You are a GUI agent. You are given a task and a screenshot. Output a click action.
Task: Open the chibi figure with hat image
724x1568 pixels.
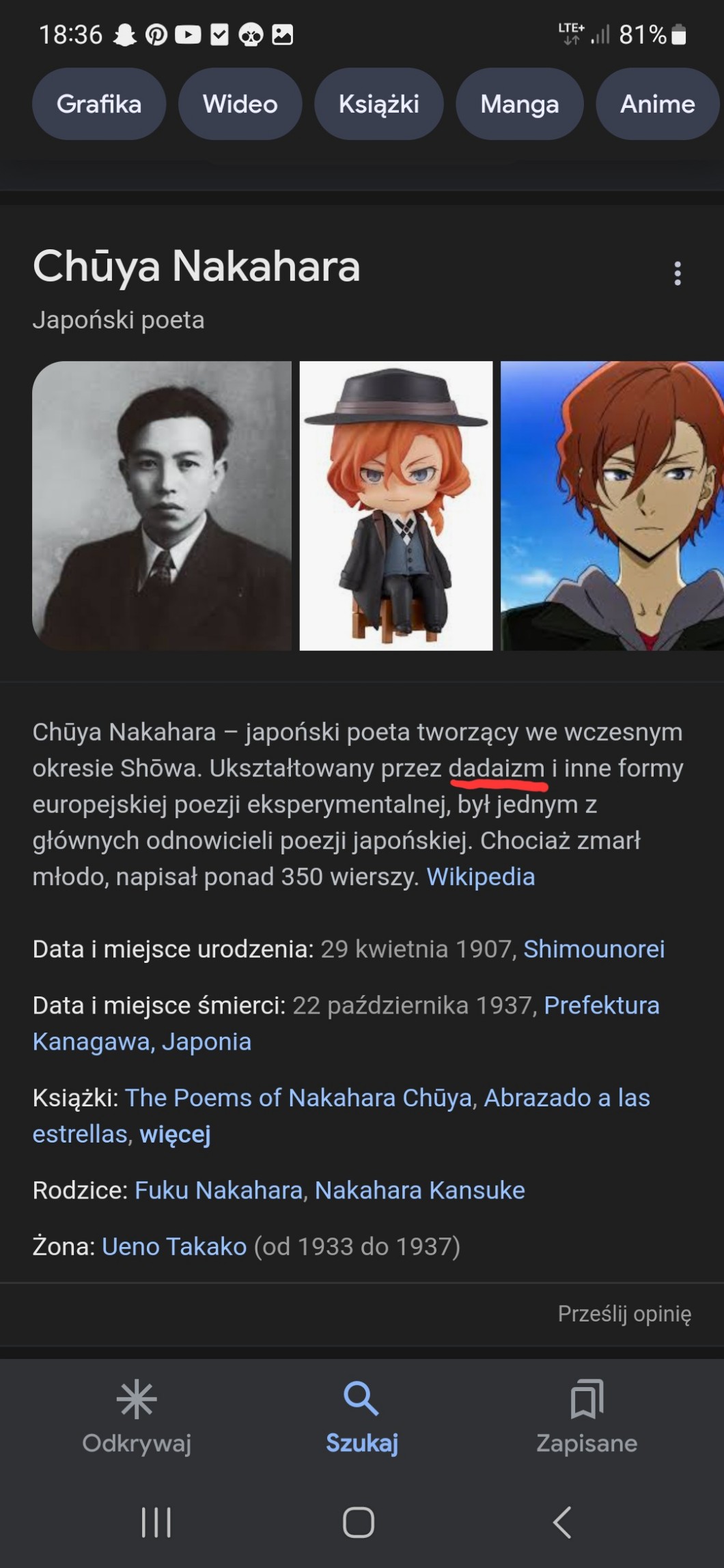coord(396,505)
